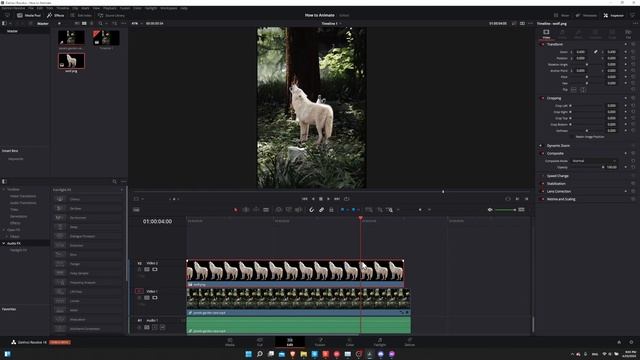Click the Zoom link chain icon
Screen dimensions: 640x360
[x=596, y=52]
